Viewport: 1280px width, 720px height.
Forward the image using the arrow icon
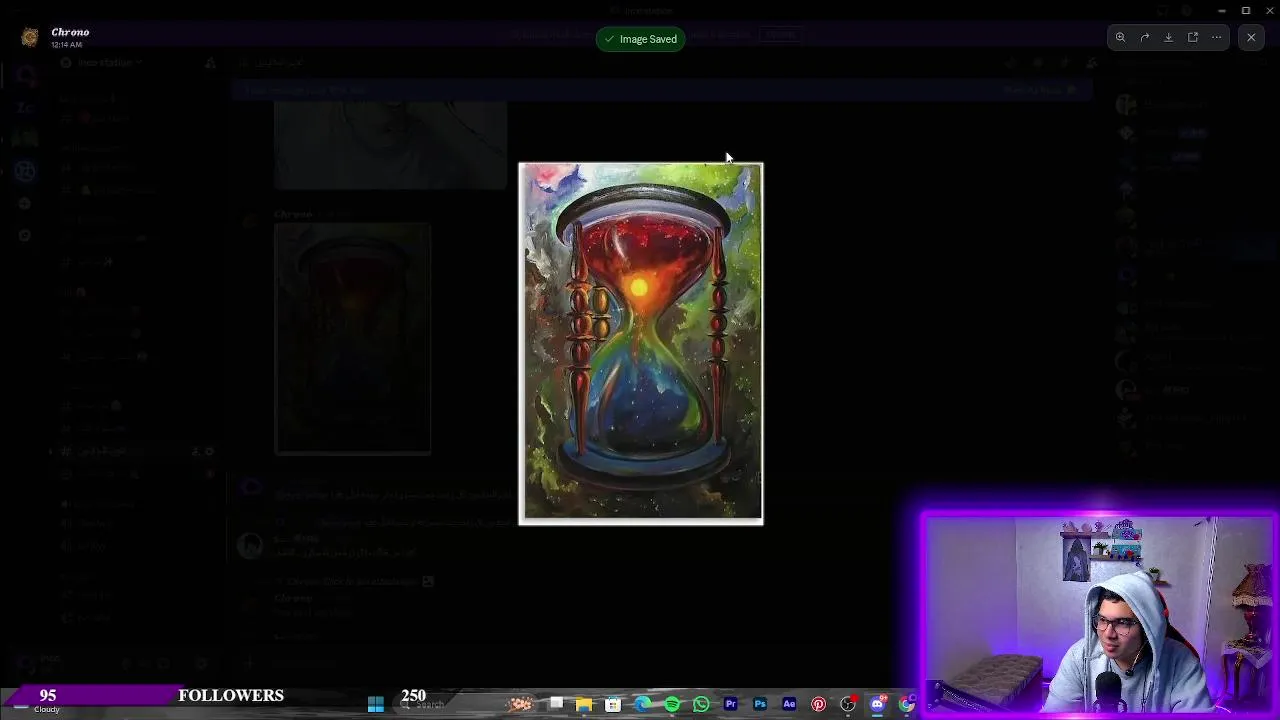(1145, 38)
